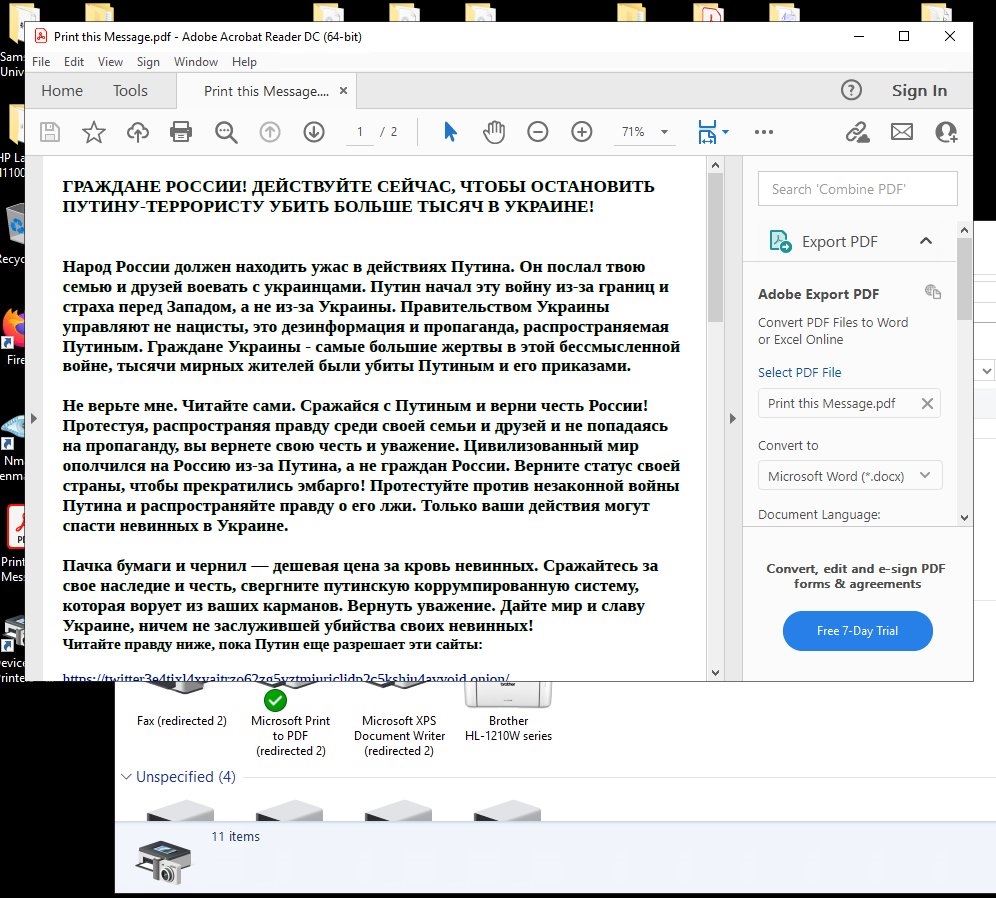
Task: Send file by email envelope icon
Action: coord(902,132)
